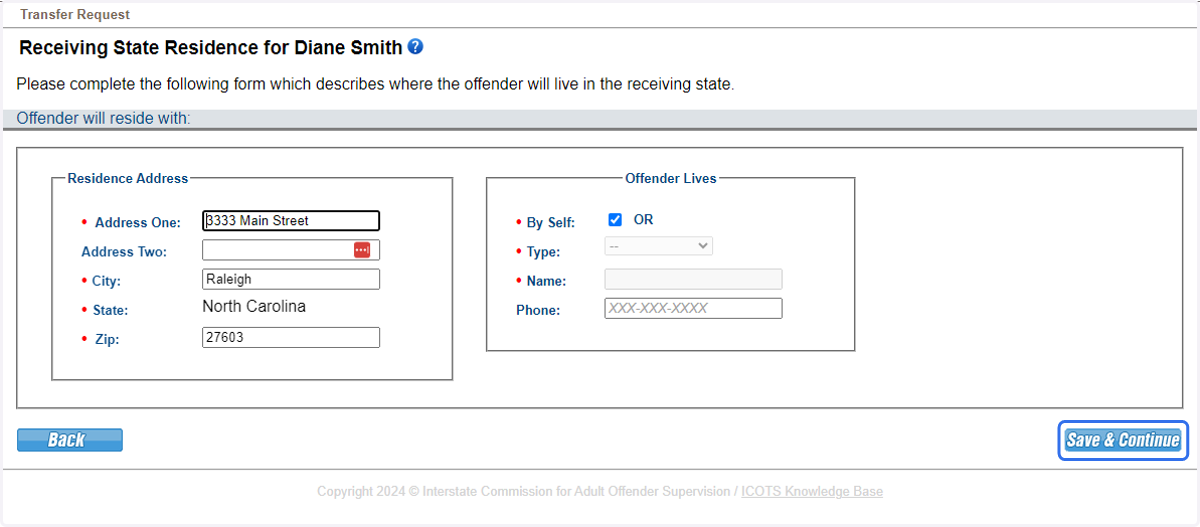
Task: Click the State label
Action: click(111, 310)
